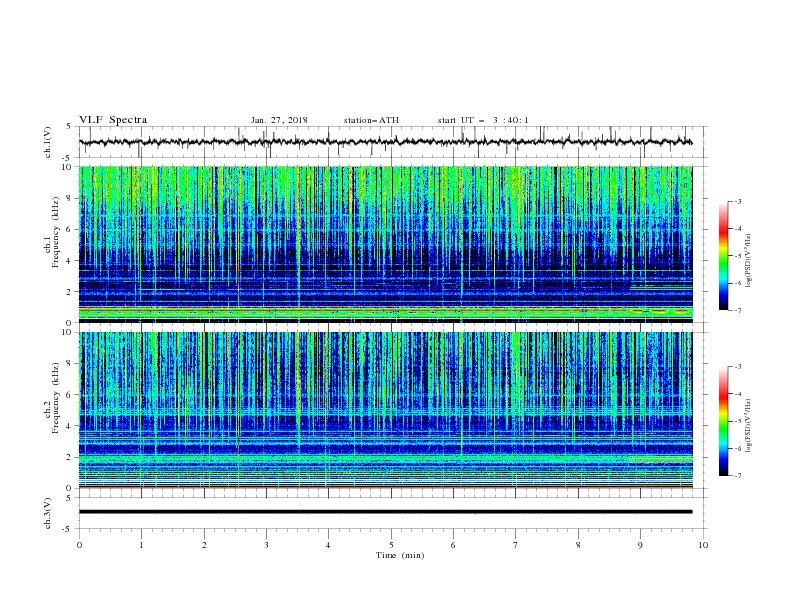The height and width of the screenshot is (612, 792).
Task: Click the "-7" tick on the ch.2 colorbar
Action: click(737, 475)
